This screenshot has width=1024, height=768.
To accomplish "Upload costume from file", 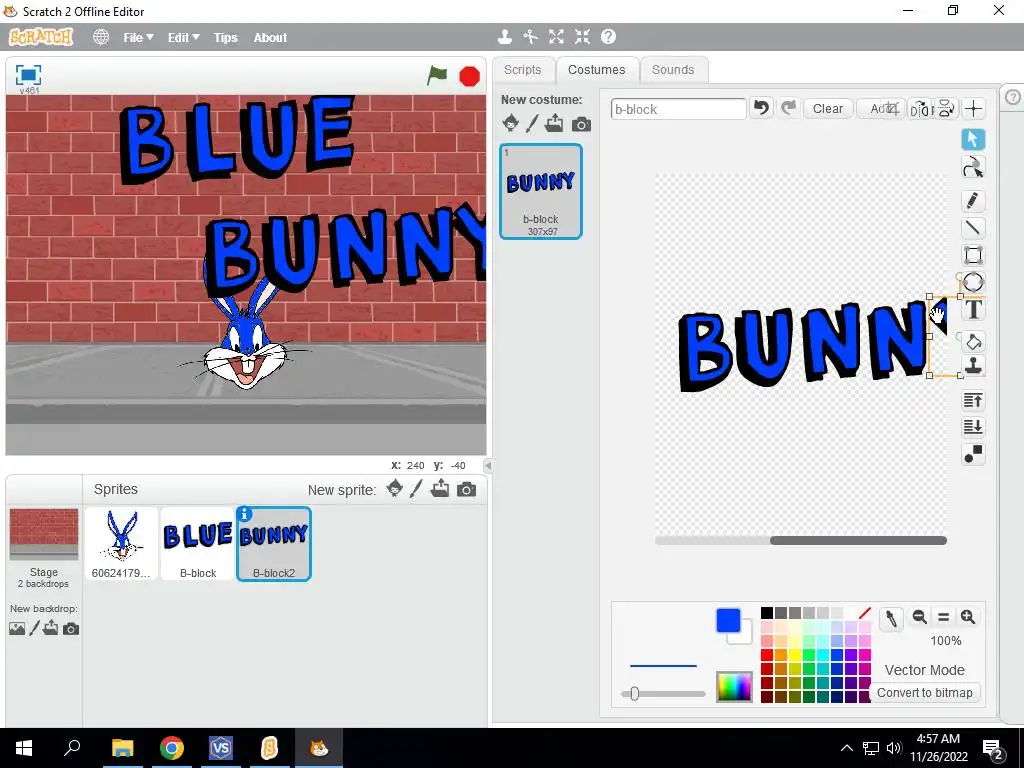I will click(x=554, y=123).
